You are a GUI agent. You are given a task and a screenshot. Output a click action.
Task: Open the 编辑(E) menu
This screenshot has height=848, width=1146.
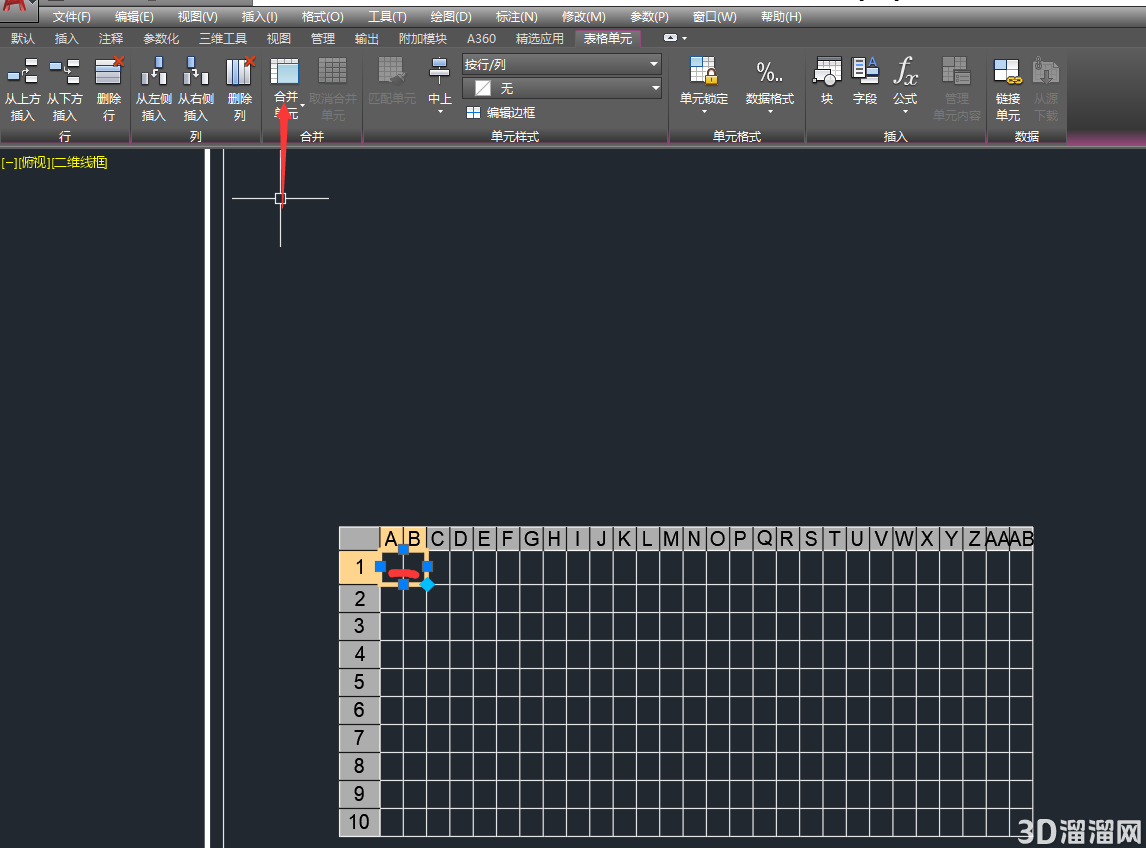click(x=134, y=16)
